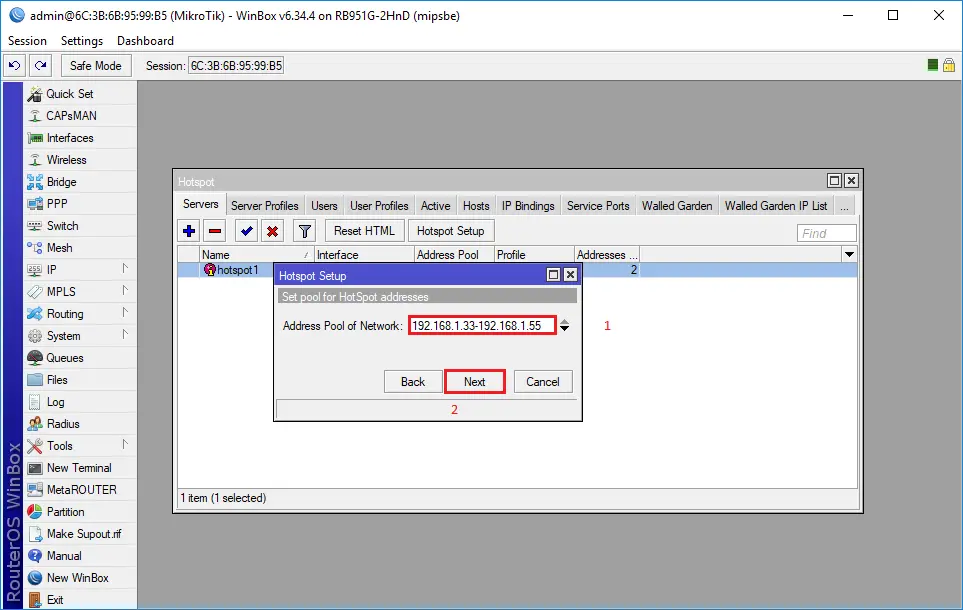Open the Radius menu icon
963x610 pixels.
pos(35,424)
